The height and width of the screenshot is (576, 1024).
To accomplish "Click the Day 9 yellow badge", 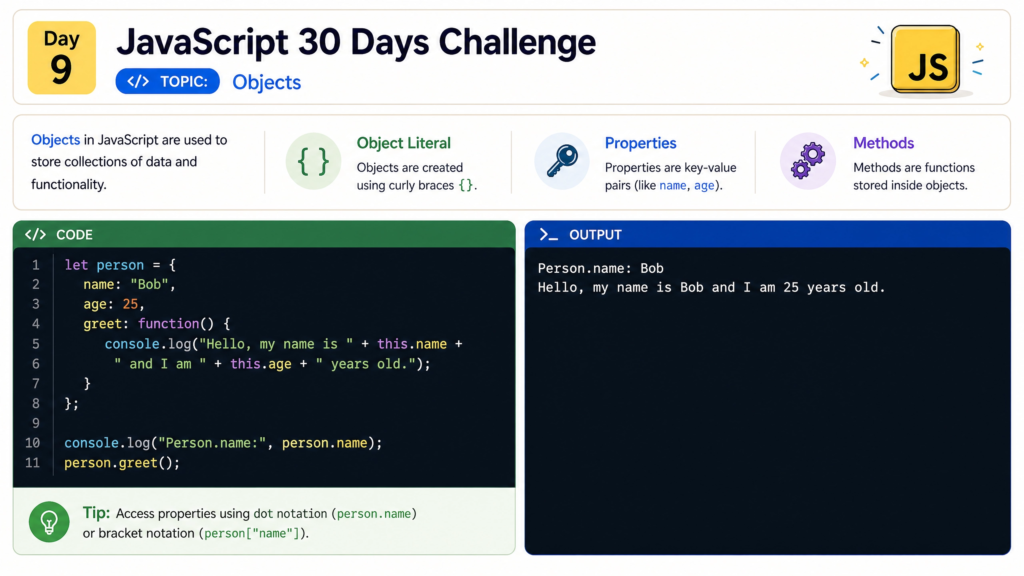I will point(61,57).
